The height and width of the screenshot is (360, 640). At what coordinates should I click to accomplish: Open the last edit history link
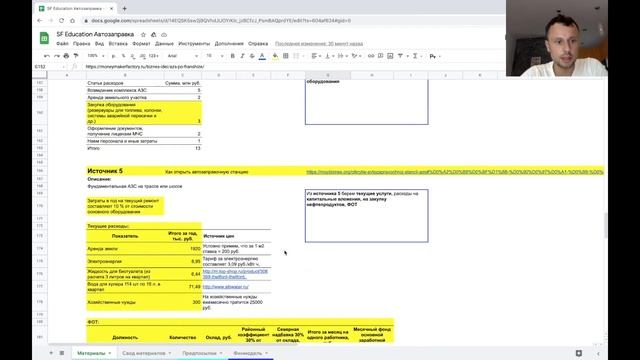coord(319,44)
